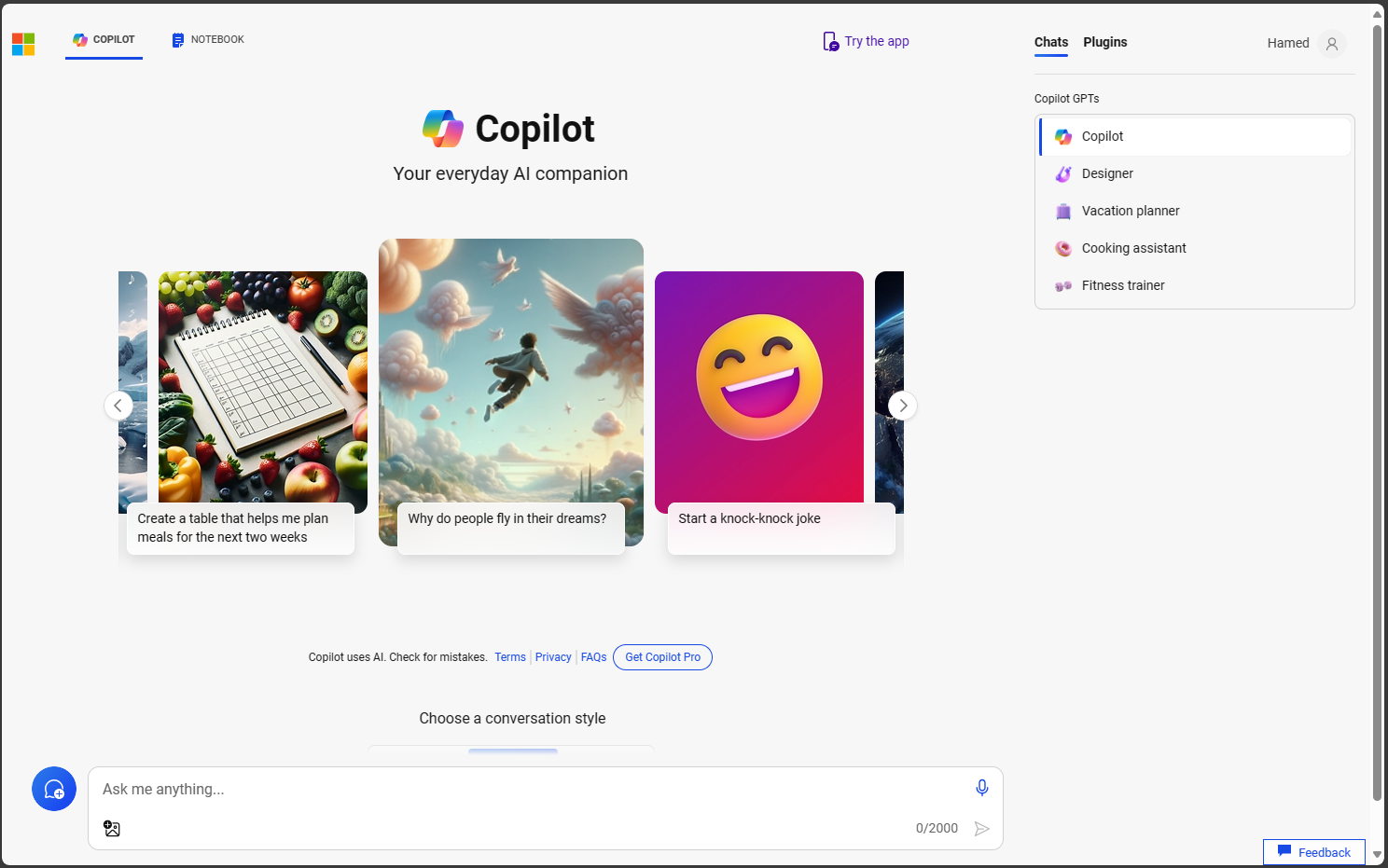The width and height of the screenshot is (1388, 868).
Task: Open the Copilot tab
Action: click(x=104, y=40)
